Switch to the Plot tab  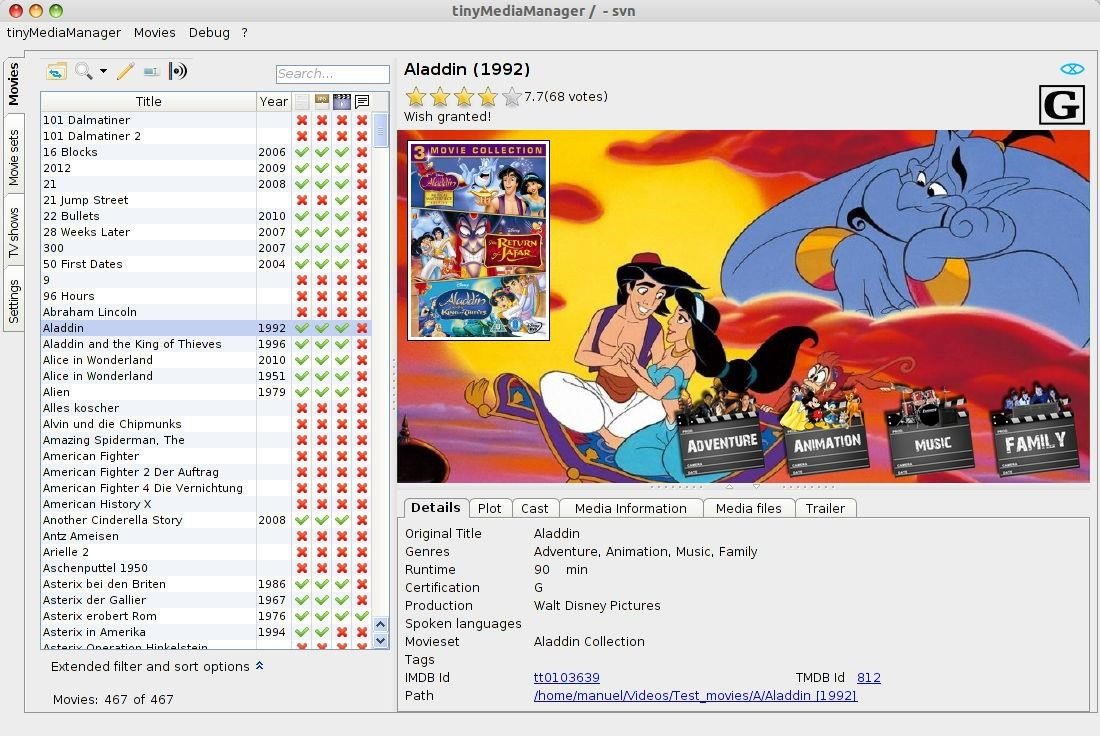coord(490,509)
